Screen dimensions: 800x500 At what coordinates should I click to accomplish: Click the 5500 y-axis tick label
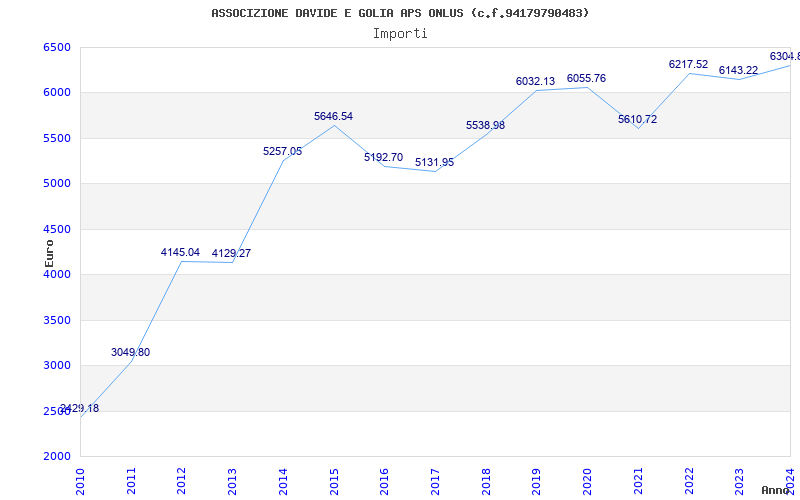(57, 138)
